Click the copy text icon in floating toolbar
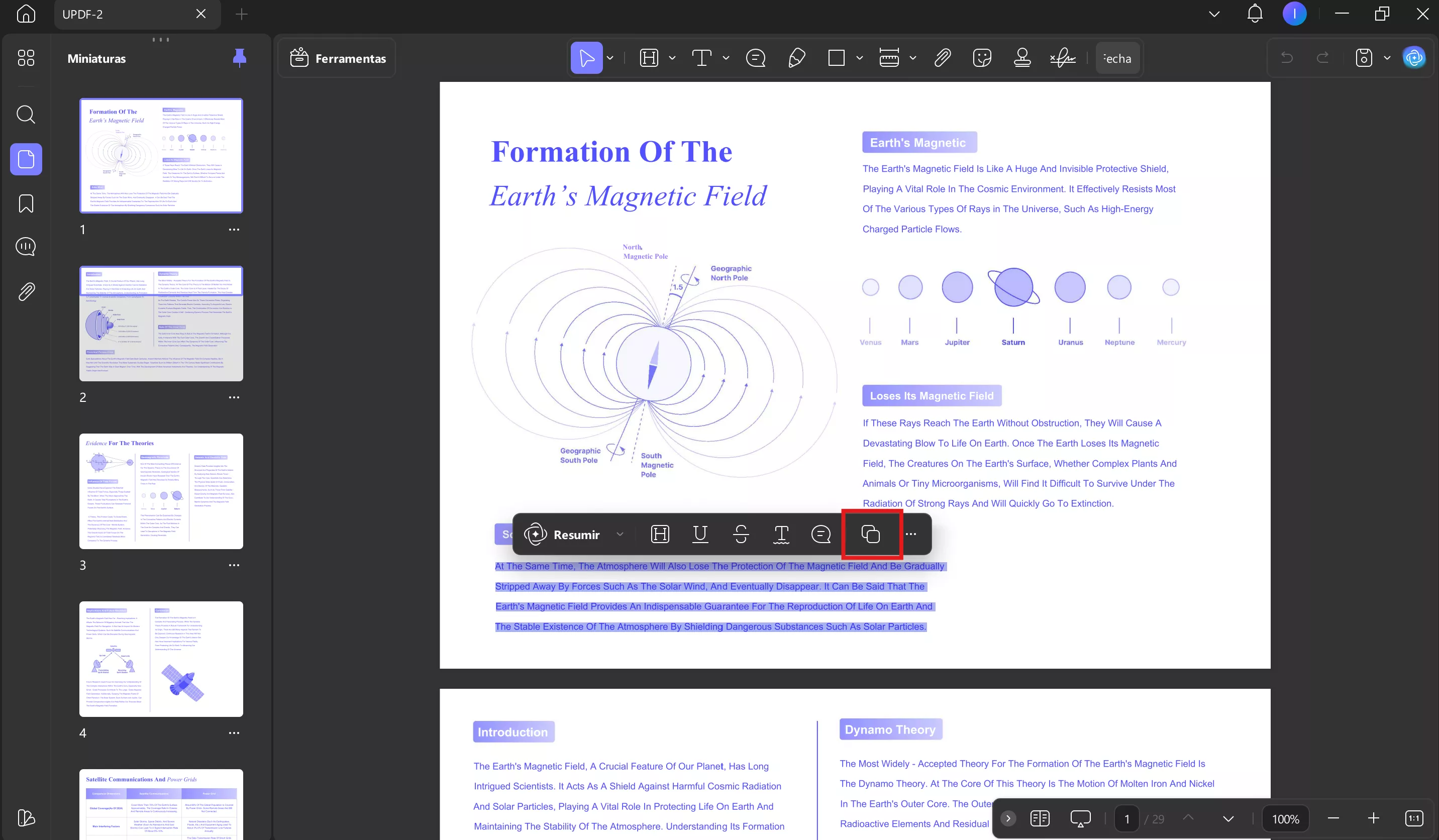The height and width of the screenshot is (840, 1439). point(870,535)
